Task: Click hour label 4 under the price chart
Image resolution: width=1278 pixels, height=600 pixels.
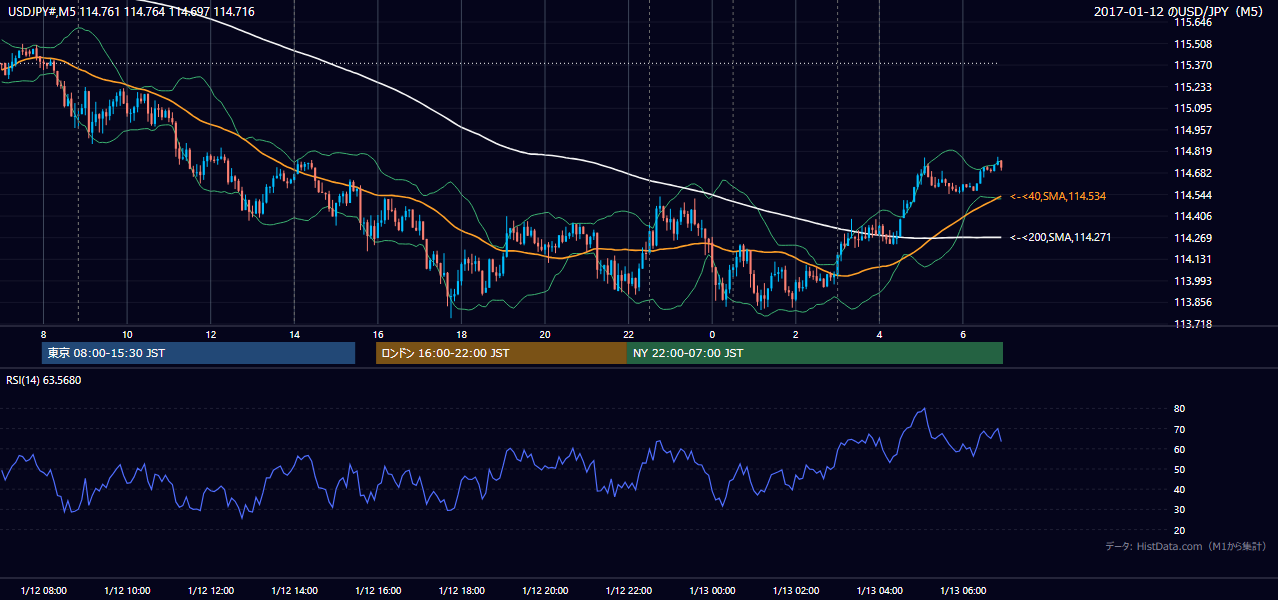Action: tap(879, 334)
